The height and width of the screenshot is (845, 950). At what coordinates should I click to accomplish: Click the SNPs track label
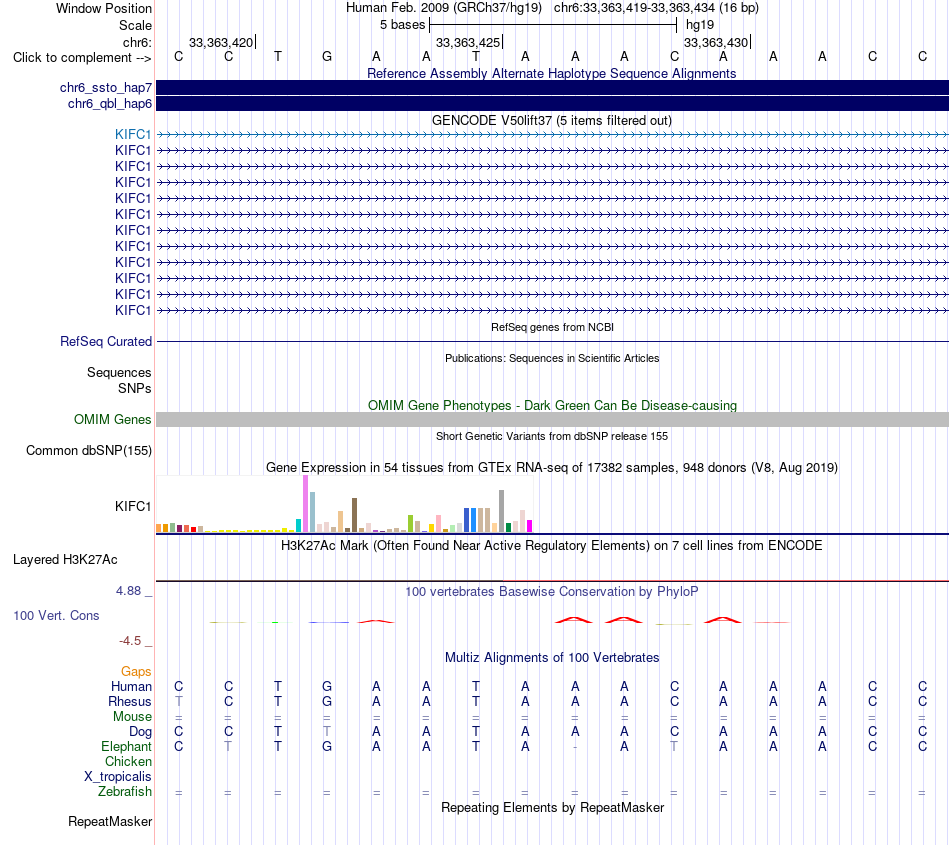[x=135, y=388]
